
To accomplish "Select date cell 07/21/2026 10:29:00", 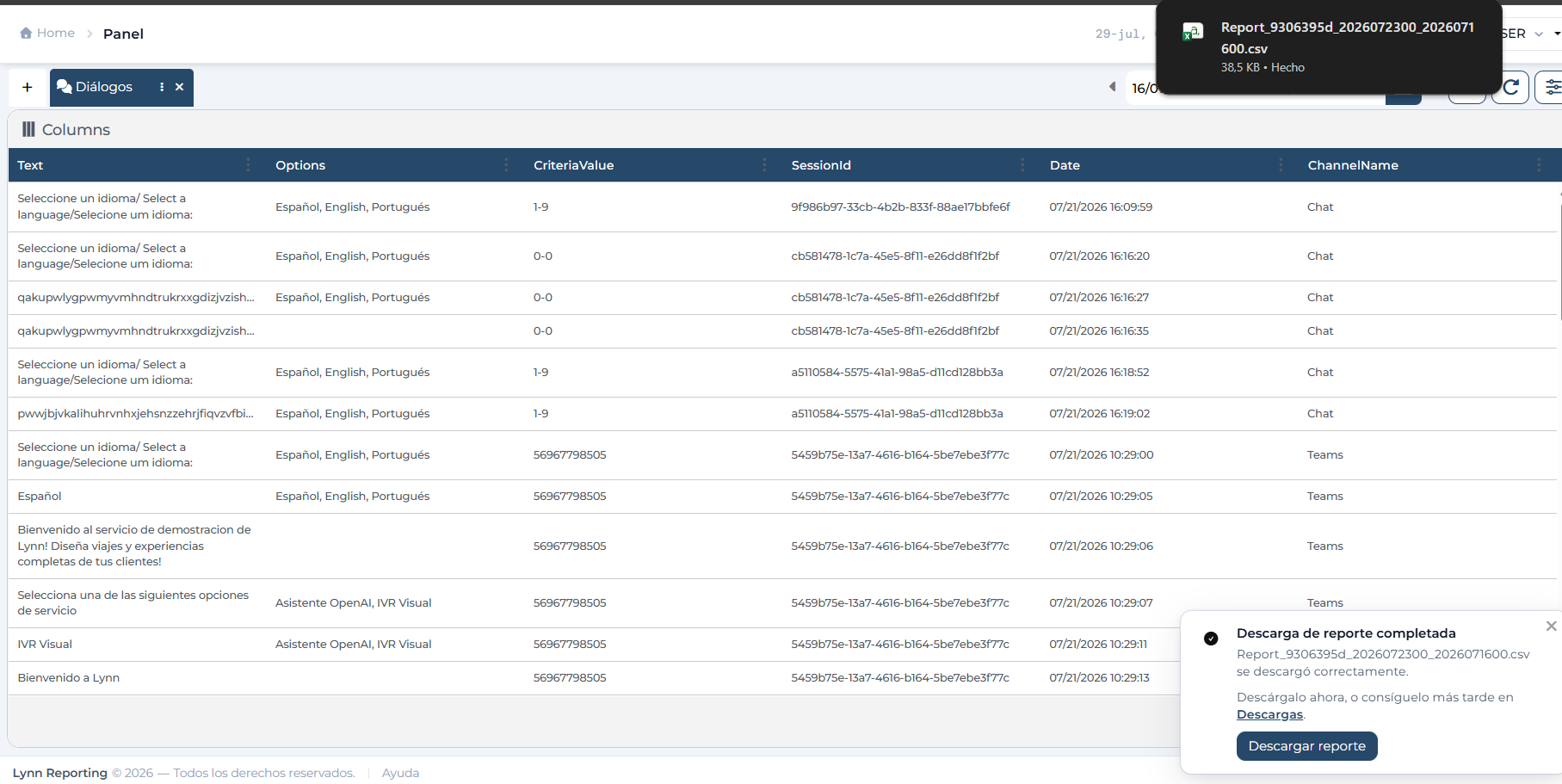I will point(1101,454).
